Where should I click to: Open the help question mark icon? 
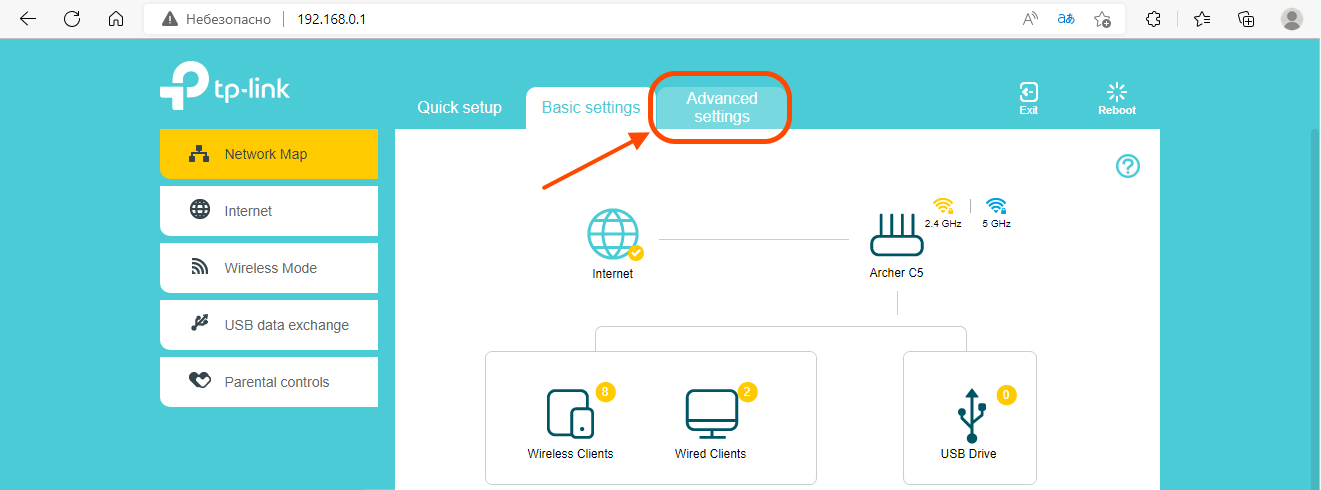[1128, 167]
